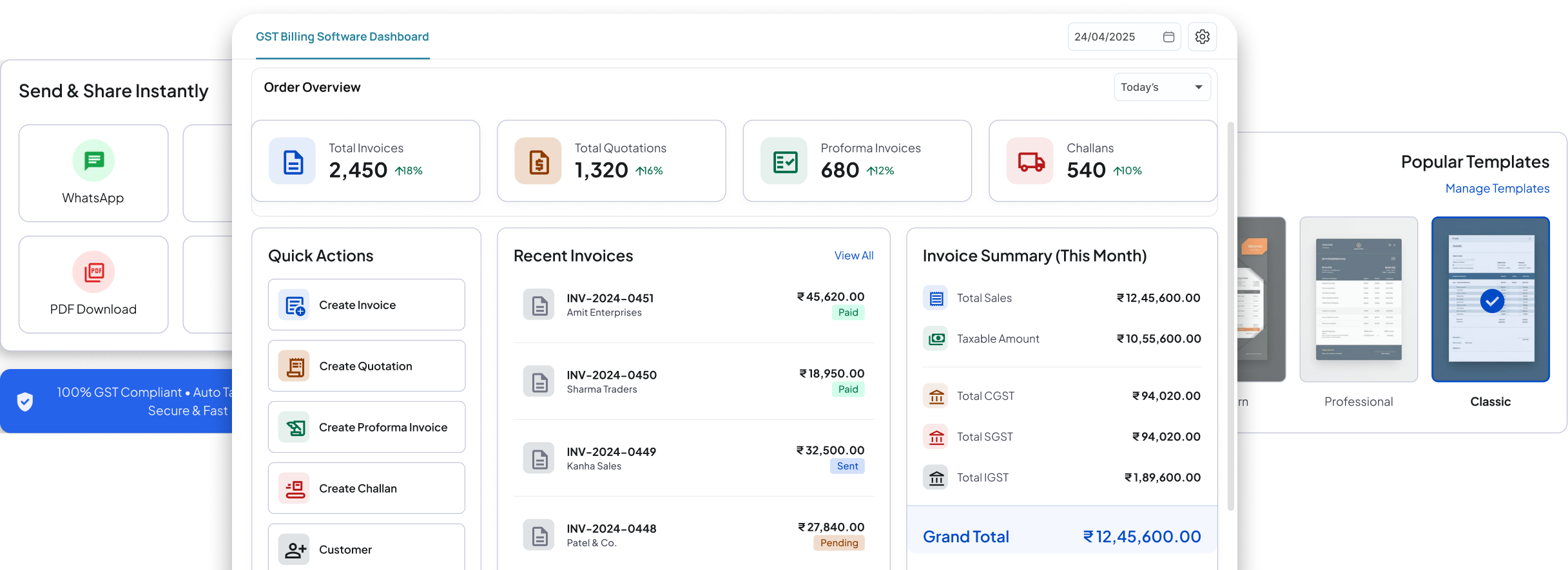1568x570 pixels.
Task: Click the Create Proforma Invoice button
Action: pos(367,427)
